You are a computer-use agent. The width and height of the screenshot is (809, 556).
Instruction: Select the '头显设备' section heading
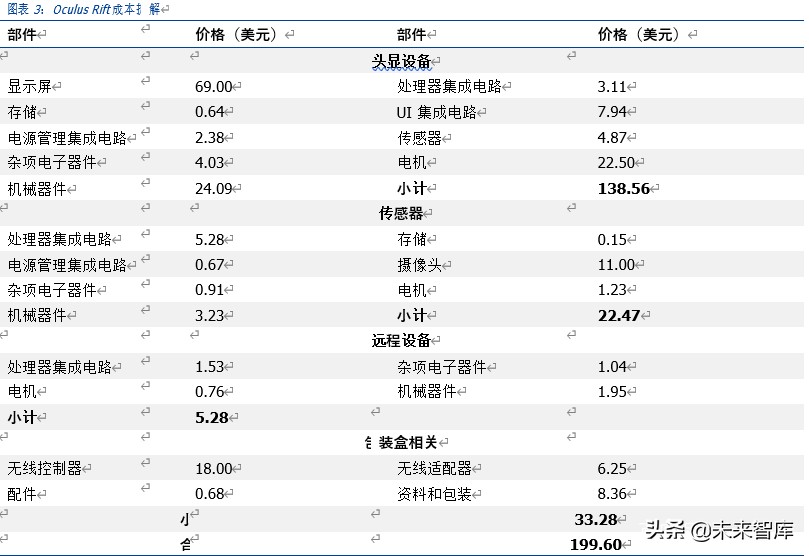[401, 61]
